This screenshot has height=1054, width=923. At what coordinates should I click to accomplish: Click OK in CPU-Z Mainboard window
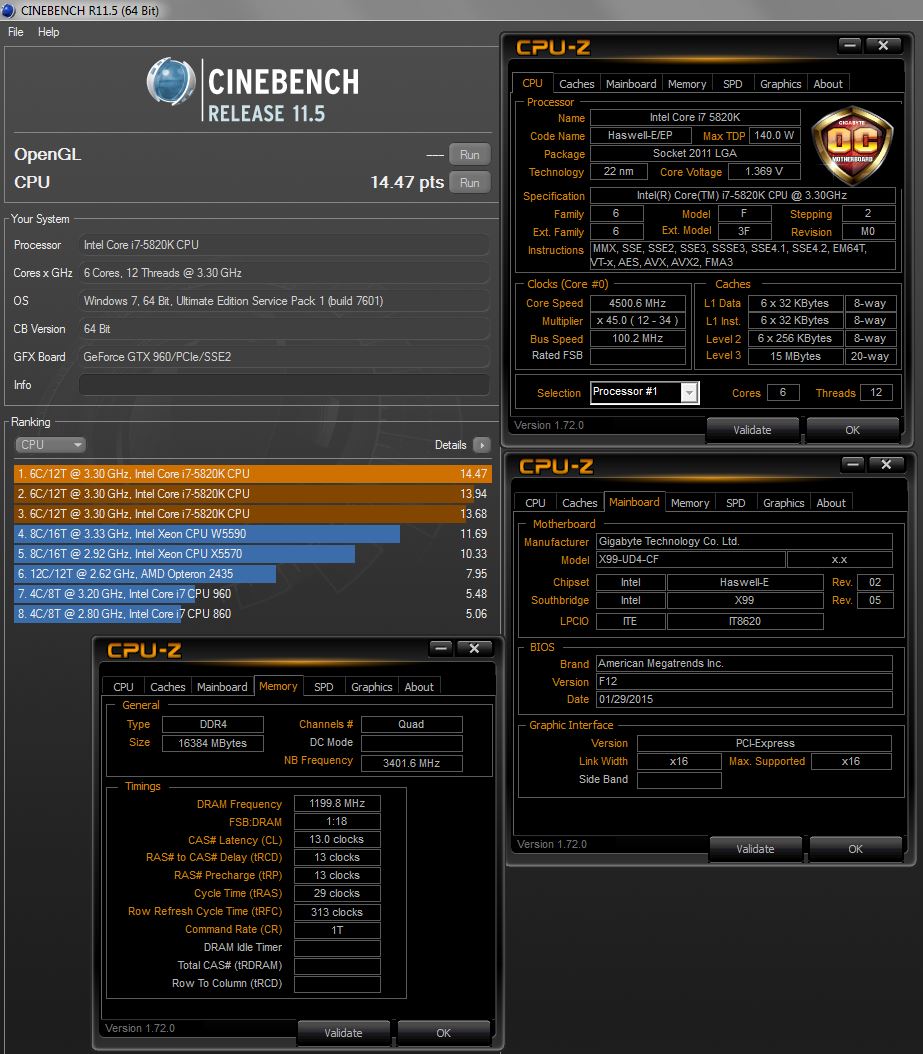pos(855,849)
